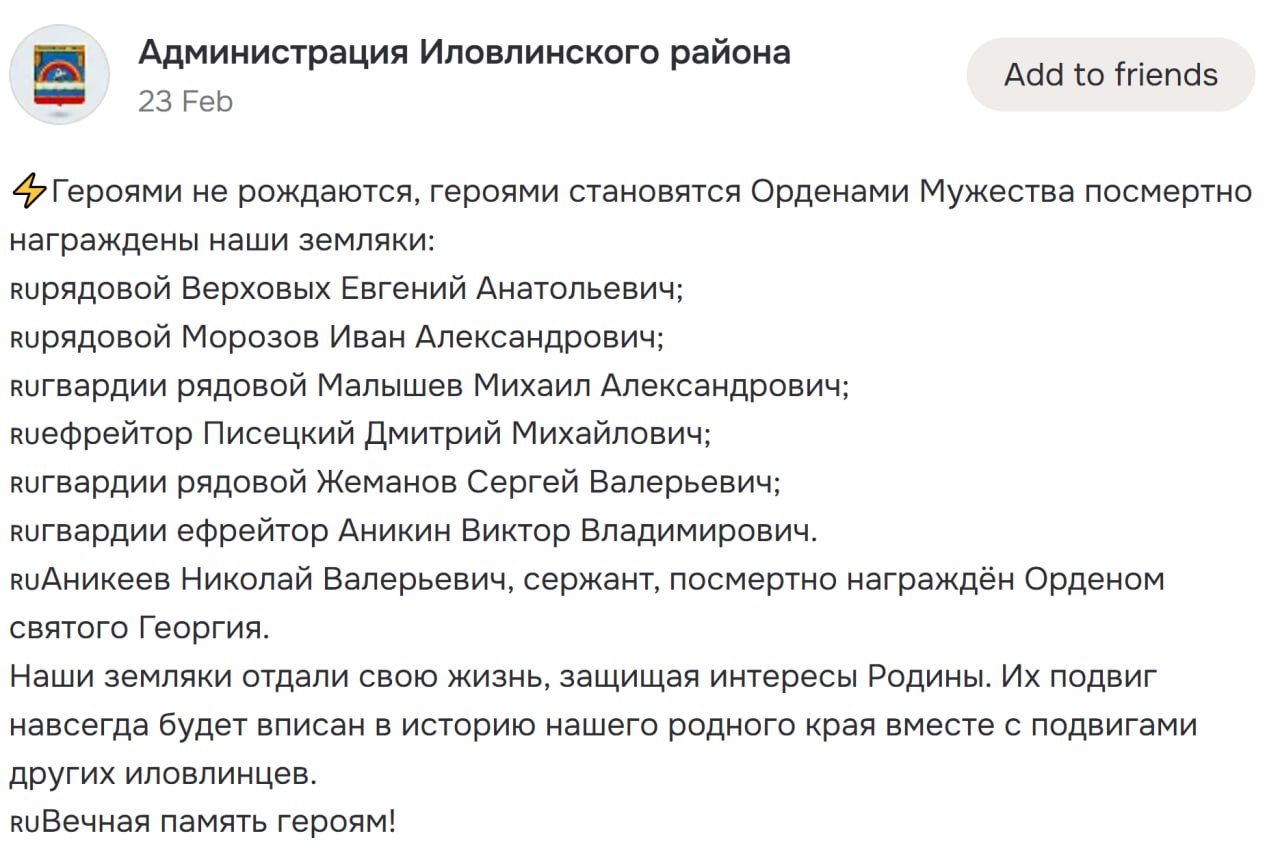1280x864 pixels.
Task: Click RU flag icon before Вечная память
Action: 26,824
